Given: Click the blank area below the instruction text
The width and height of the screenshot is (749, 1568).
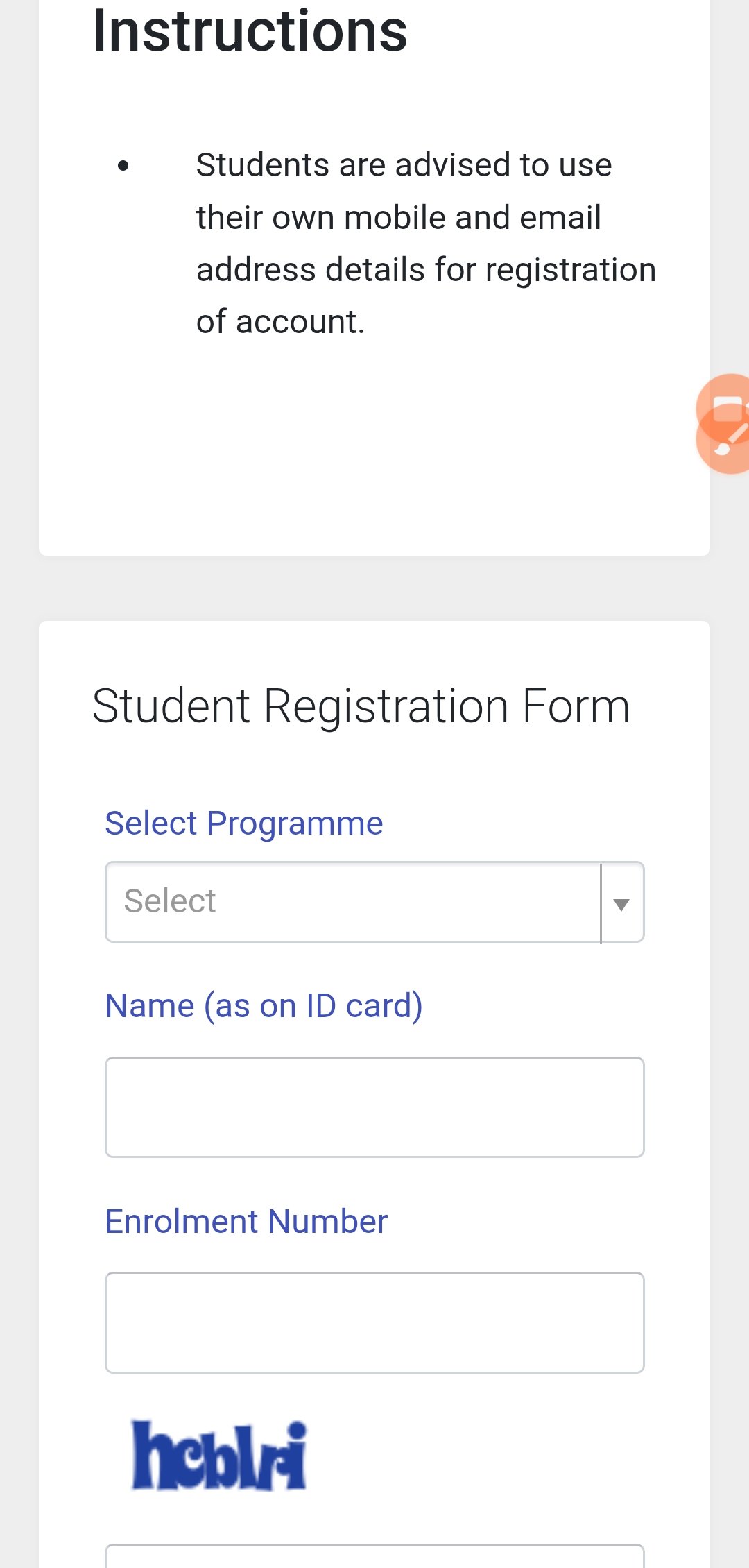Looking at the screenshot, I should pos(374,451).
